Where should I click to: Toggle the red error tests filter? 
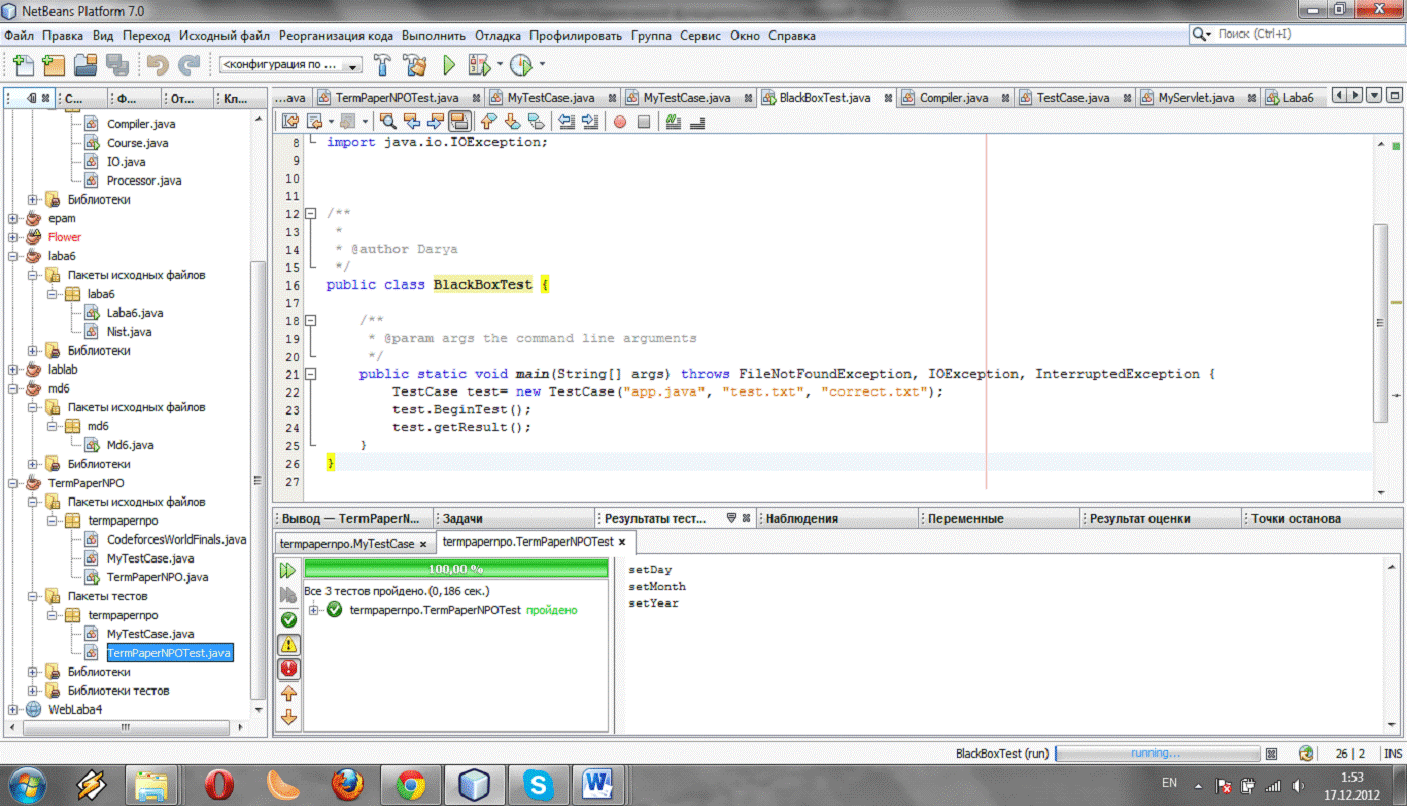[x=288, y=668]
